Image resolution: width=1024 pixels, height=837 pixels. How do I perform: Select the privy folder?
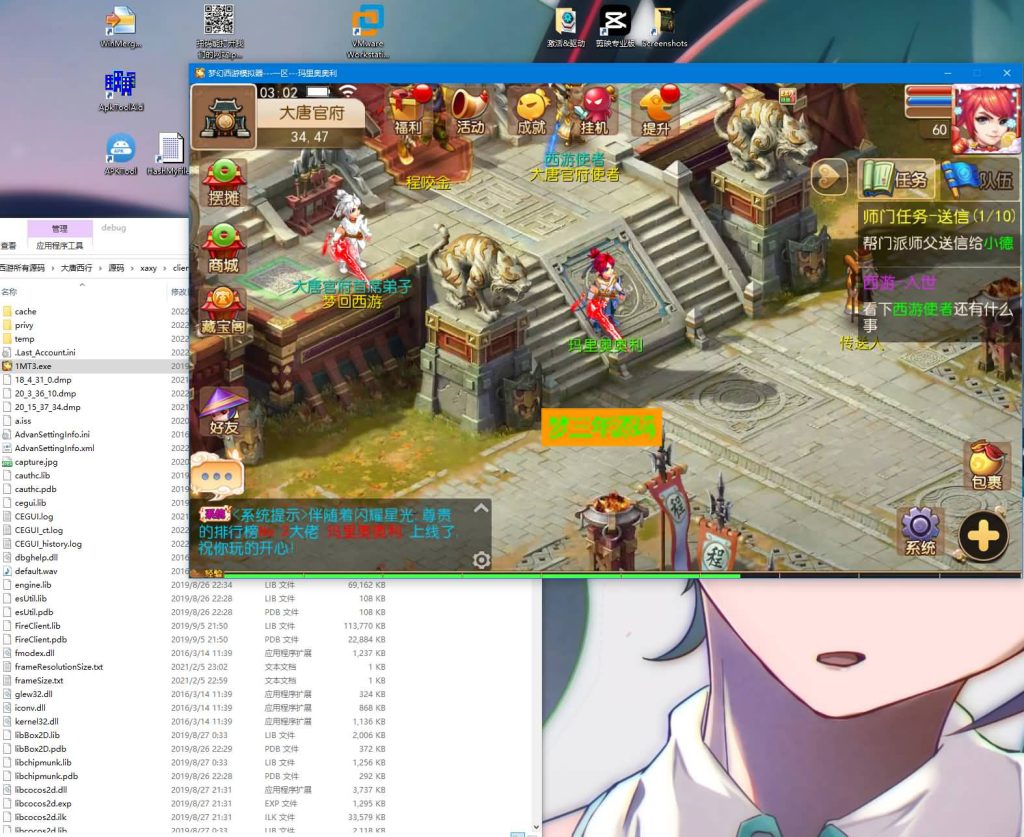coord(24,325)
